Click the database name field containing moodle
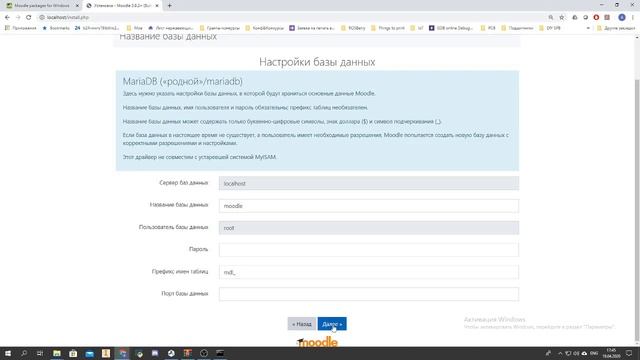 click(x=369, y=206)
